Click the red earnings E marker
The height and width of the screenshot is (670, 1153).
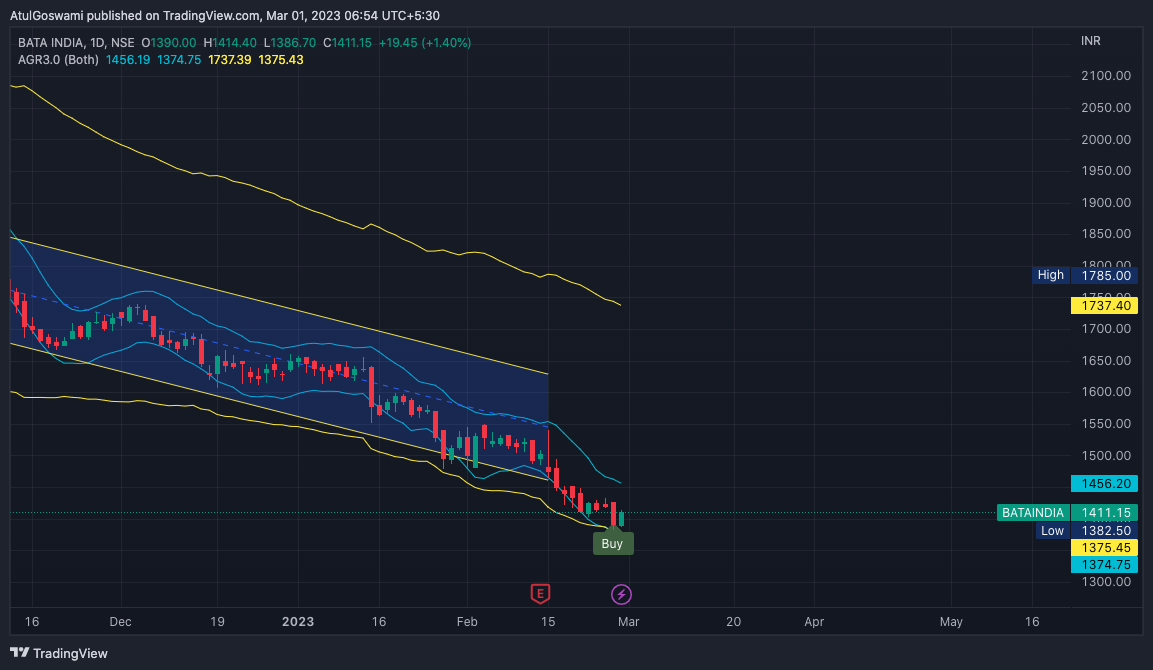[540, 594]
